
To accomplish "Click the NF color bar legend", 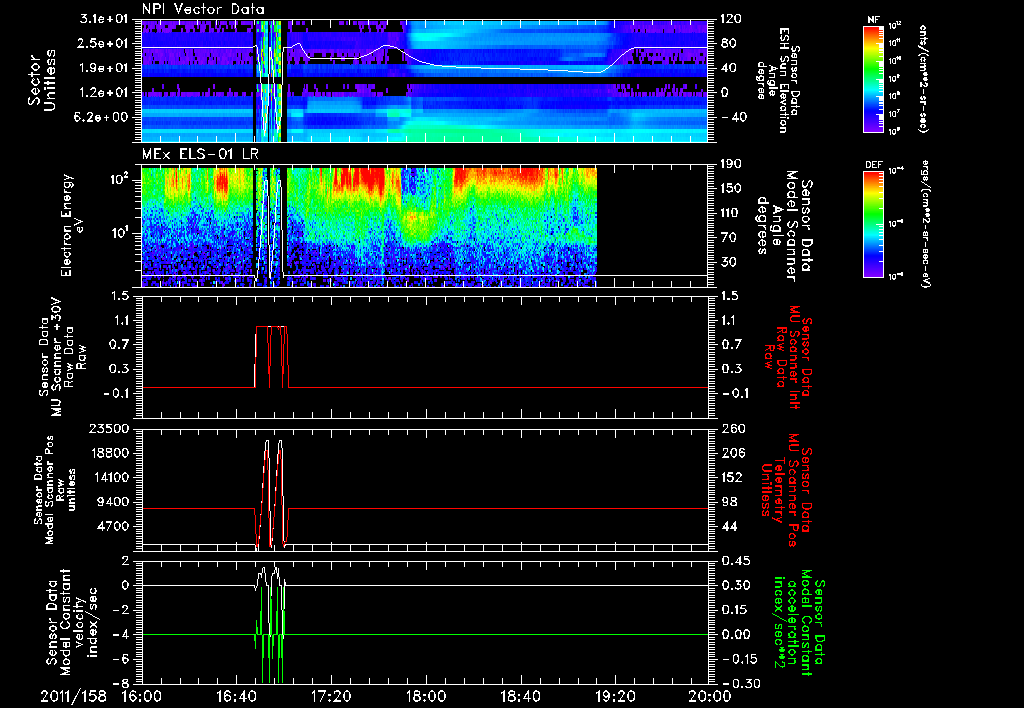I will [874, 78].
